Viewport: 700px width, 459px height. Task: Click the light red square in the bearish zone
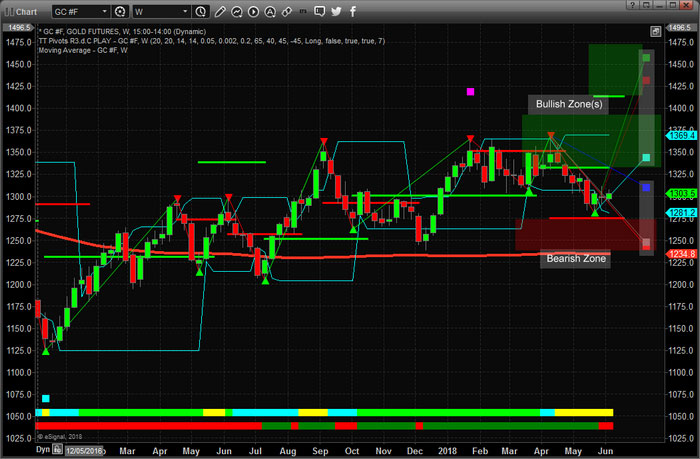[x=646, y=243]
